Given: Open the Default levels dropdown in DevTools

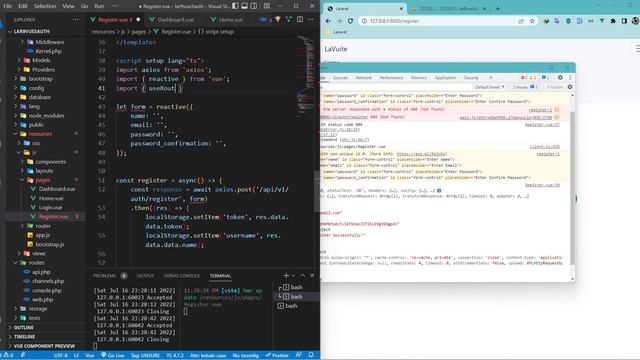Looking at the screenshot, I should tap(489, 87).
